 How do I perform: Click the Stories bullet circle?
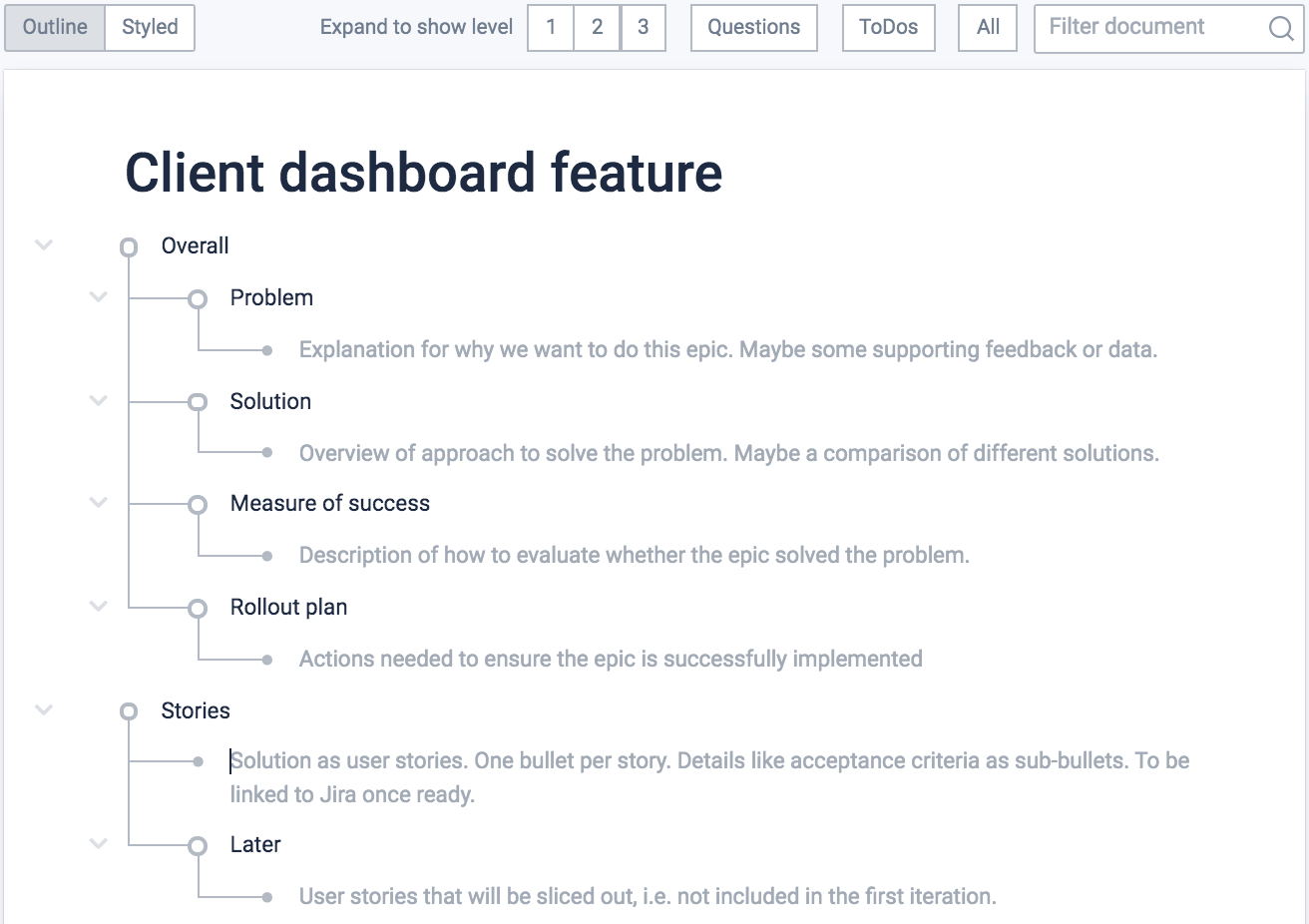tap(129, 711)
